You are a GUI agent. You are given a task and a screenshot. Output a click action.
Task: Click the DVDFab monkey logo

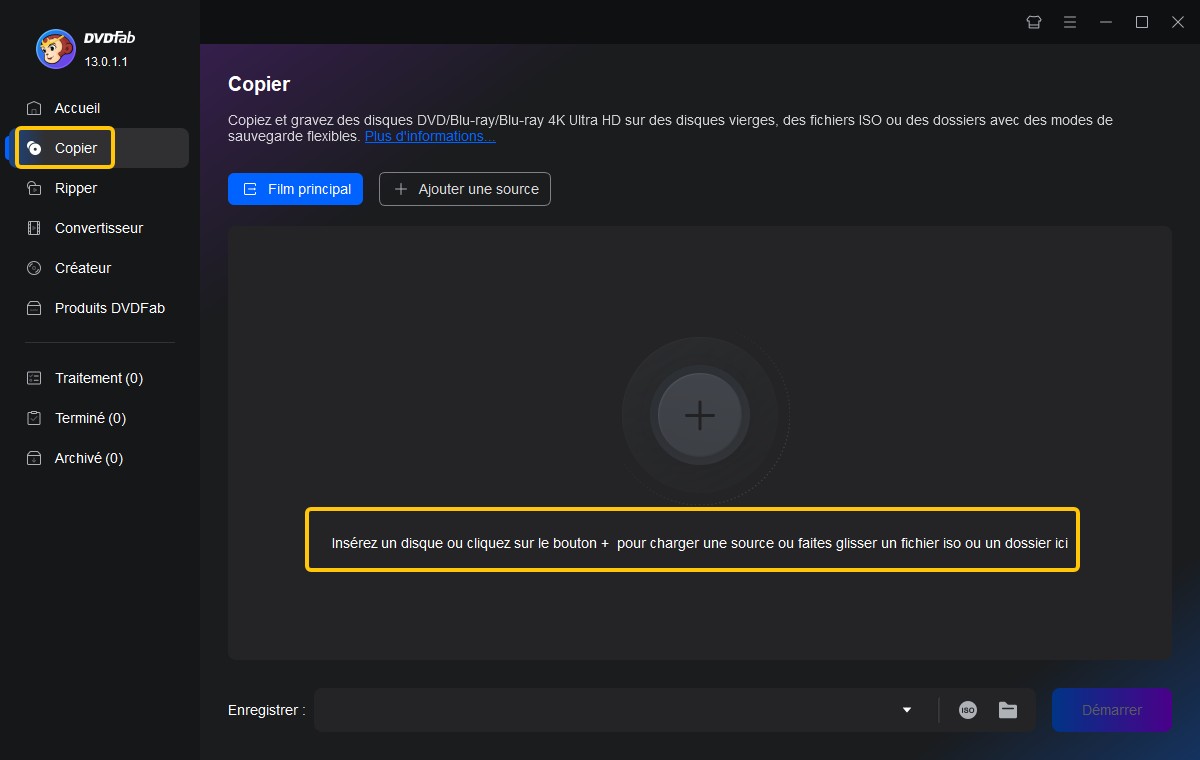[x=55, y=49]
